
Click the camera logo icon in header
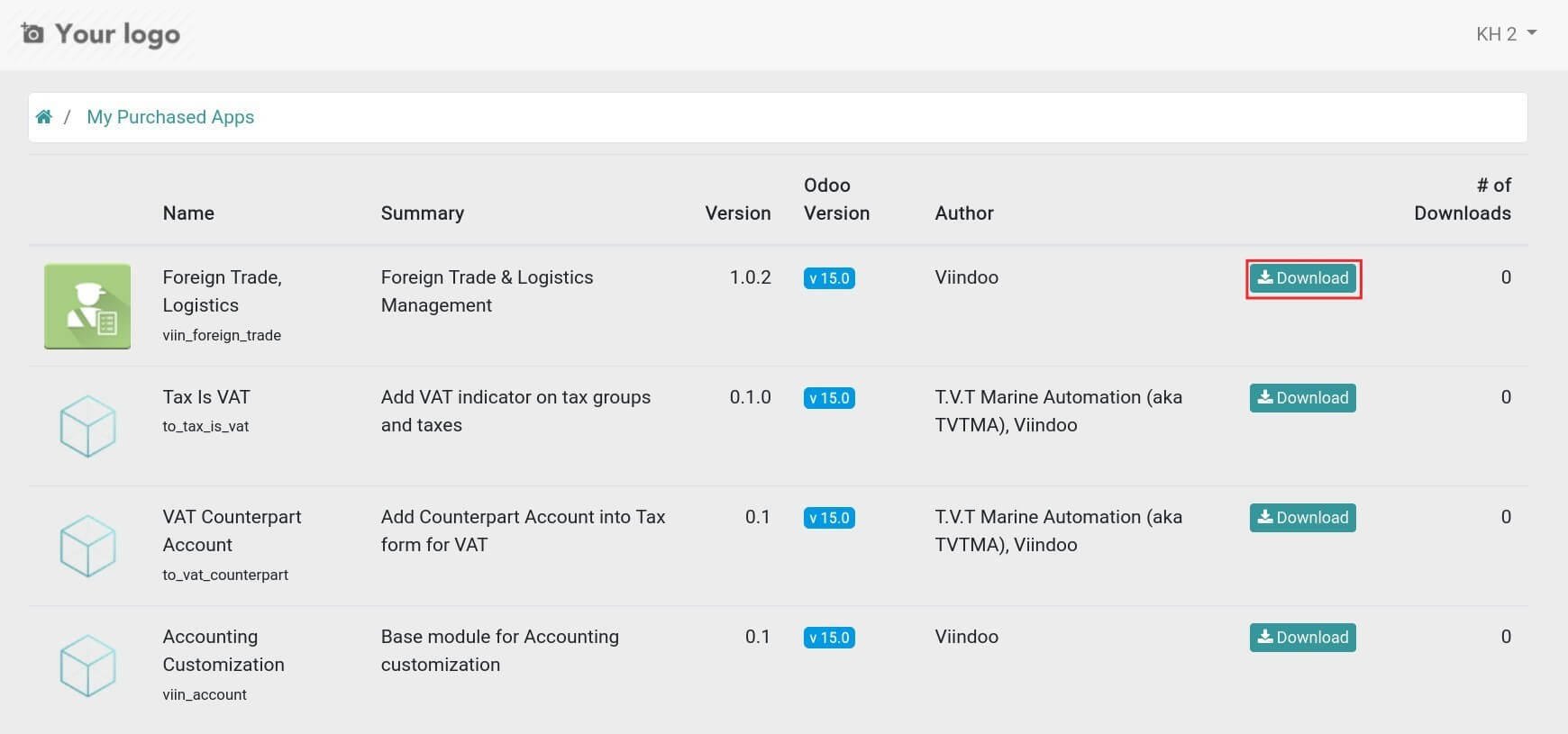[x=32, y=34]
